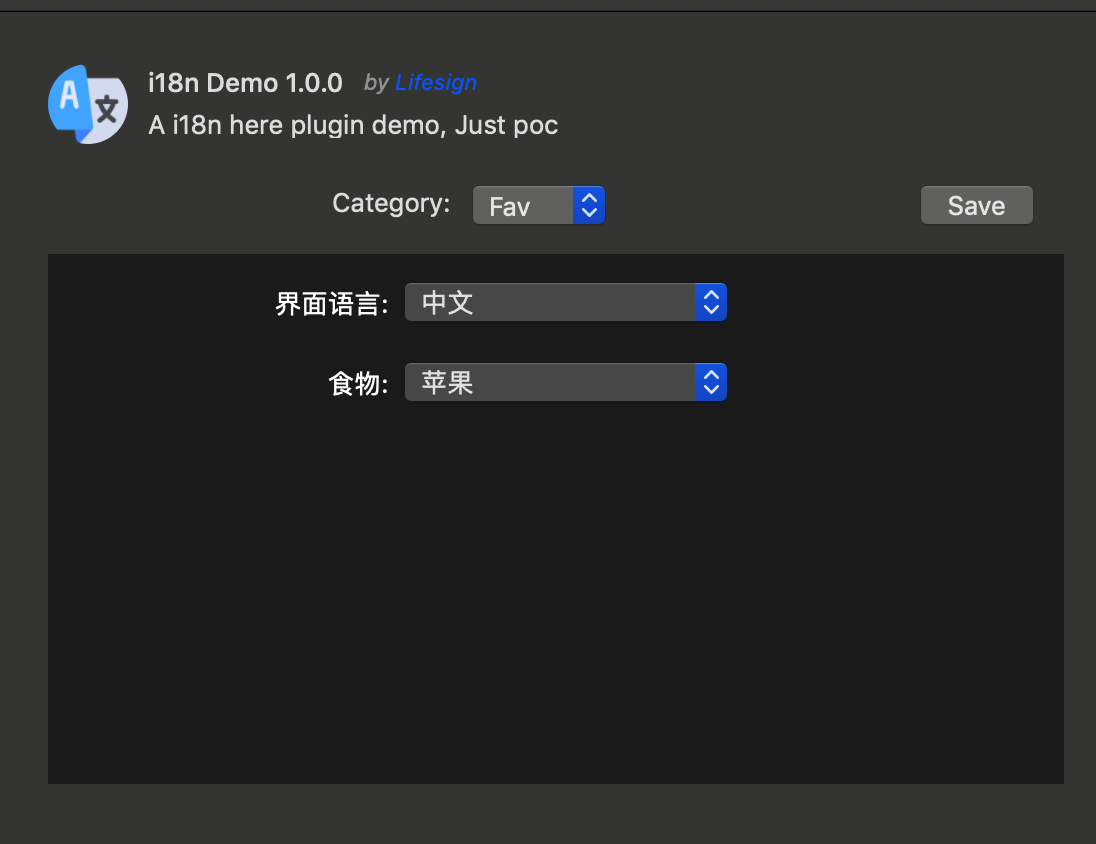Open the Category dropdown showing Fav
The image size is (1096, 844).
[x=538, y=206]
